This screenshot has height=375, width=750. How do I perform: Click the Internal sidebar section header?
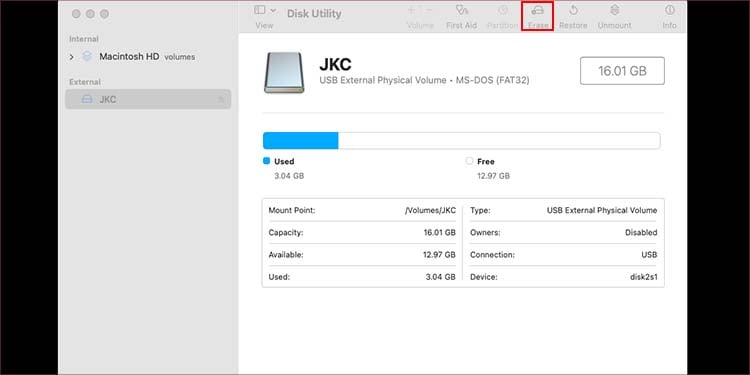84,39
